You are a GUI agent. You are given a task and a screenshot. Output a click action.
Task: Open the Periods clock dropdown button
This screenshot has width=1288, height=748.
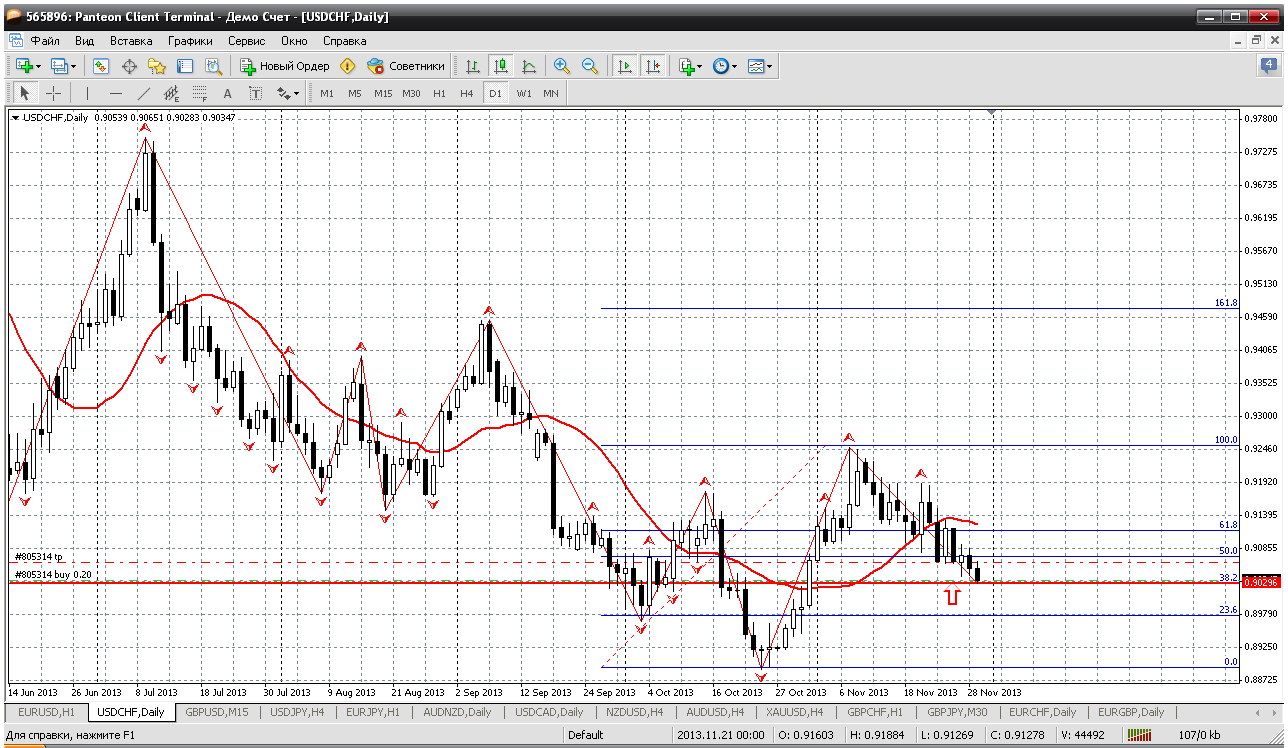(724, 66)
